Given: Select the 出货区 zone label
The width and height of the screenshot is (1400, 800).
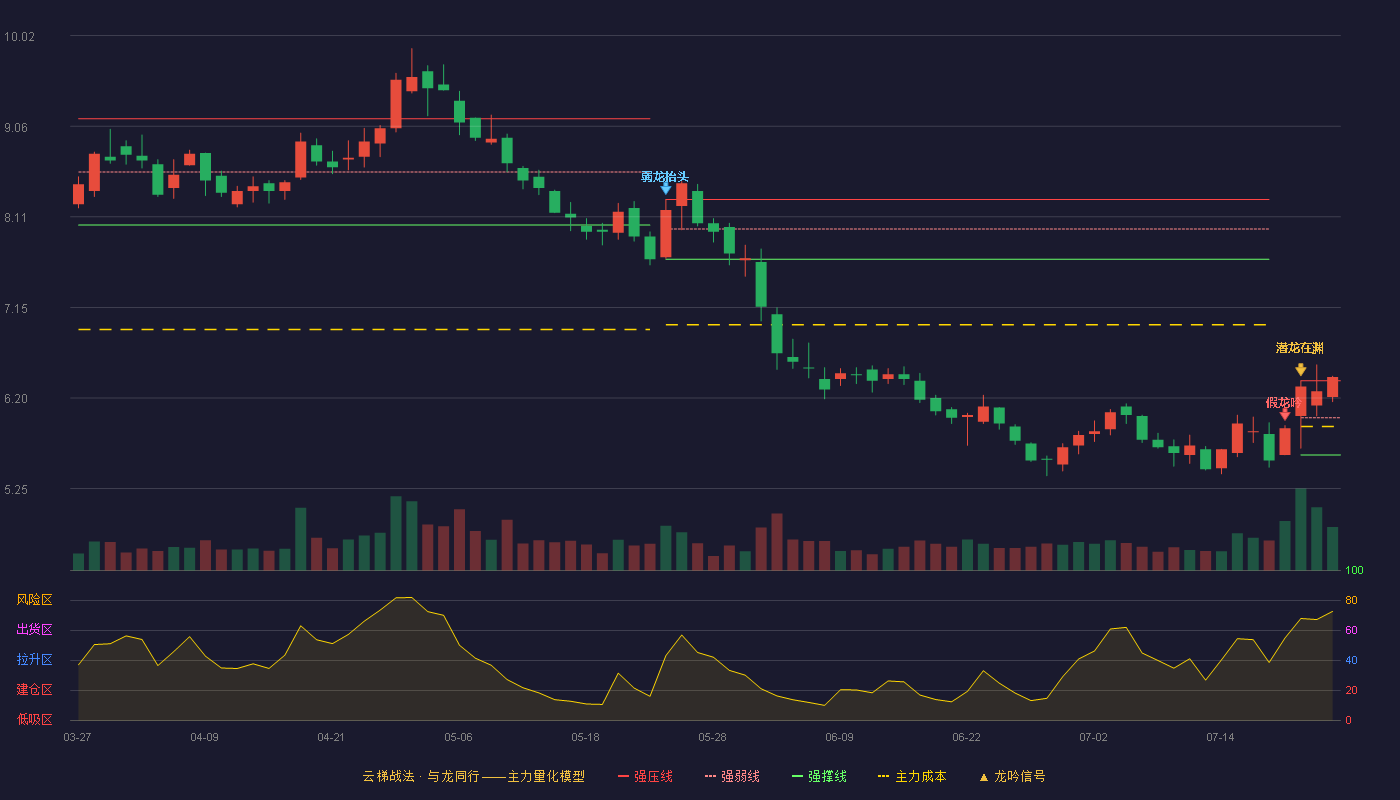Looking at the screenshot, I should pyautogui.click(x=34, y=630).
